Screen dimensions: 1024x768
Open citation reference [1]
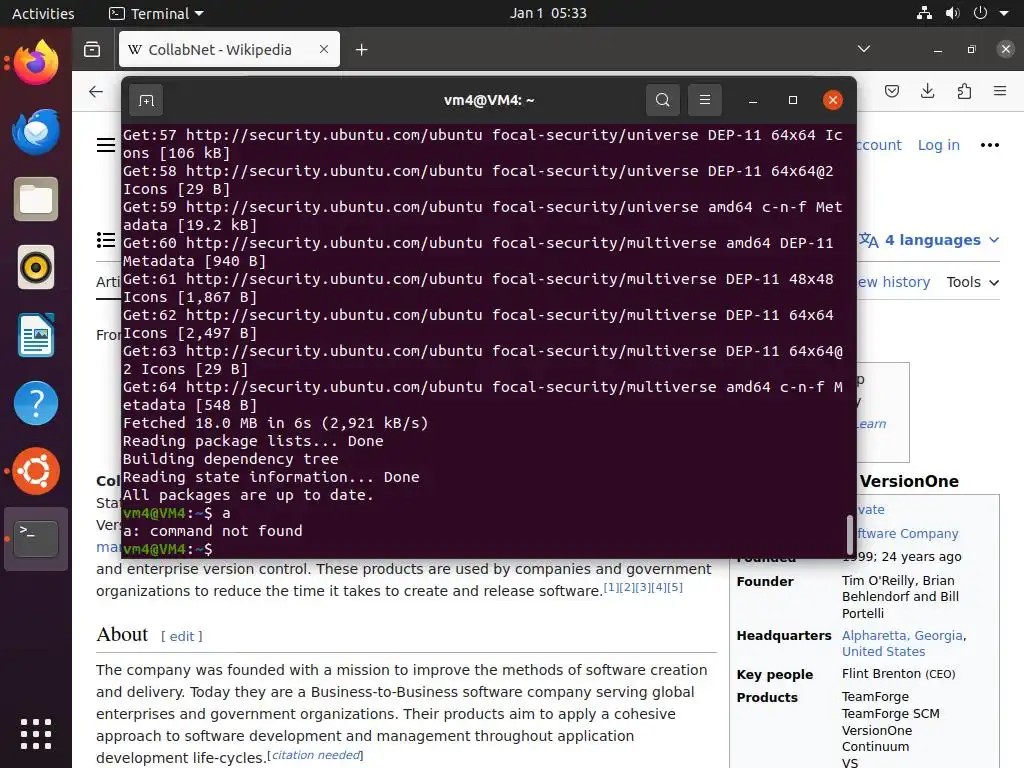coord(611,586)
